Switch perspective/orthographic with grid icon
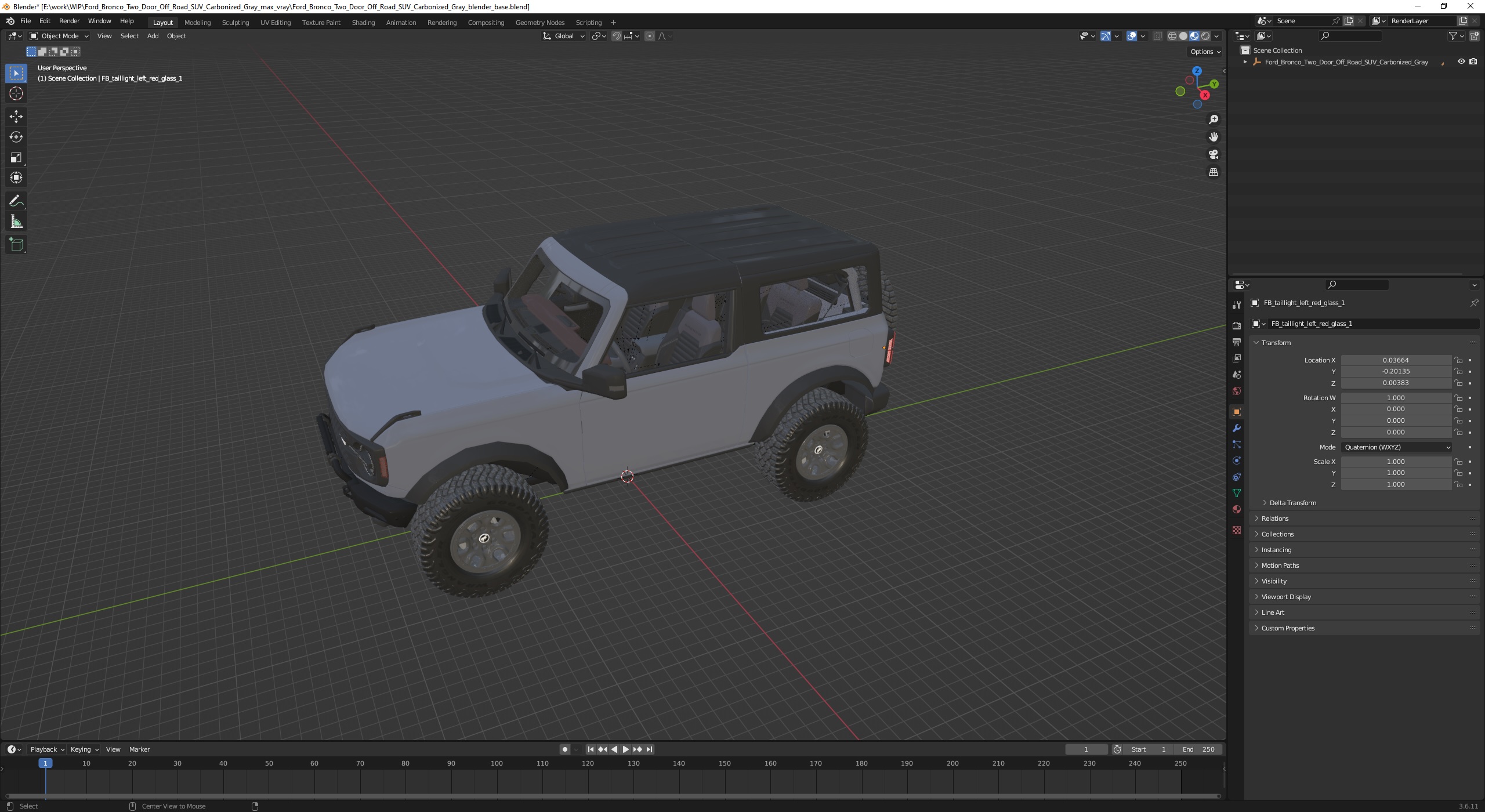The width and height of the screenshot is (1485, 812). coord(1213,172)
